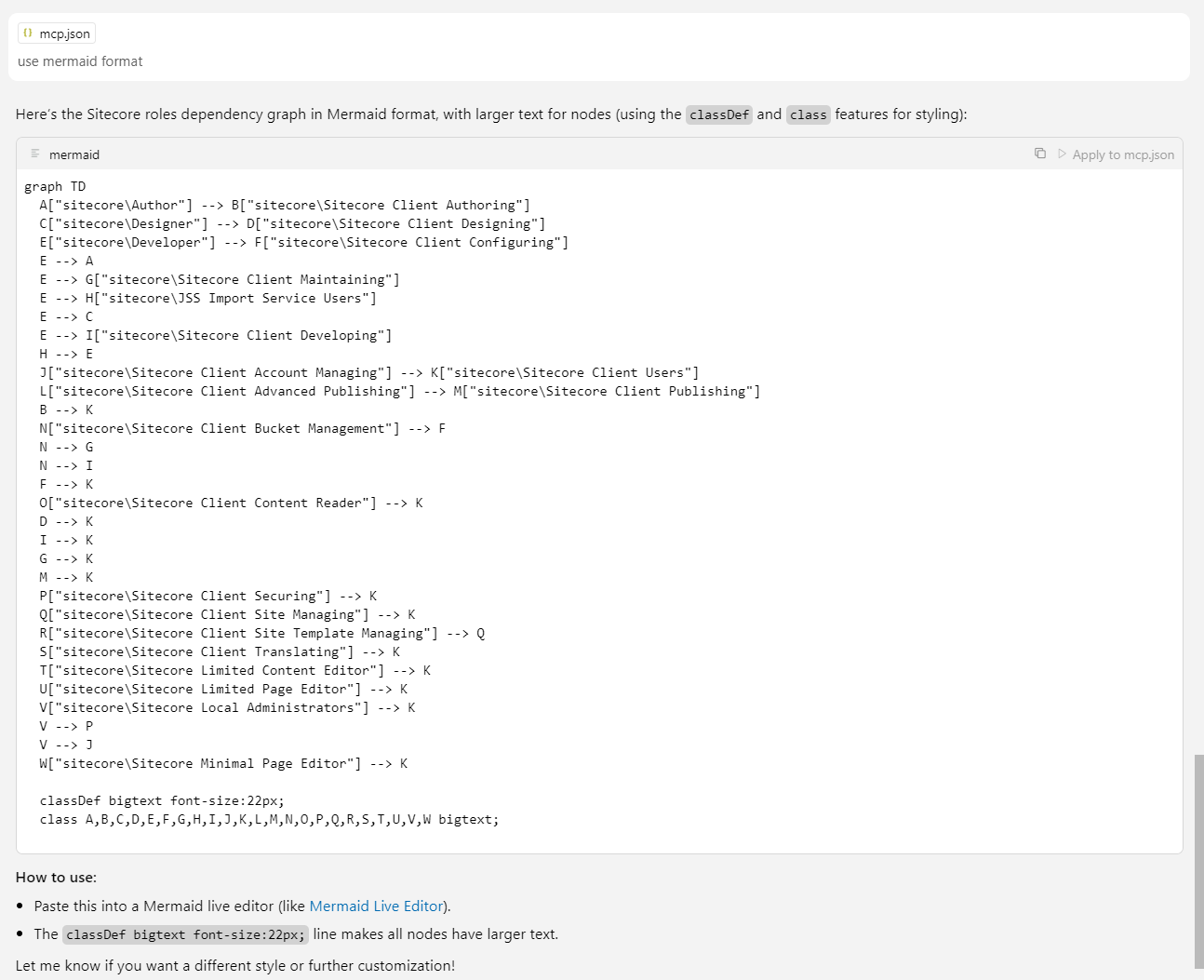Click the 'use mermaid format' message text
Image resolution: width=1204 pixels, height=980 pixels.
pyautogui.click(x=80, y=61)
